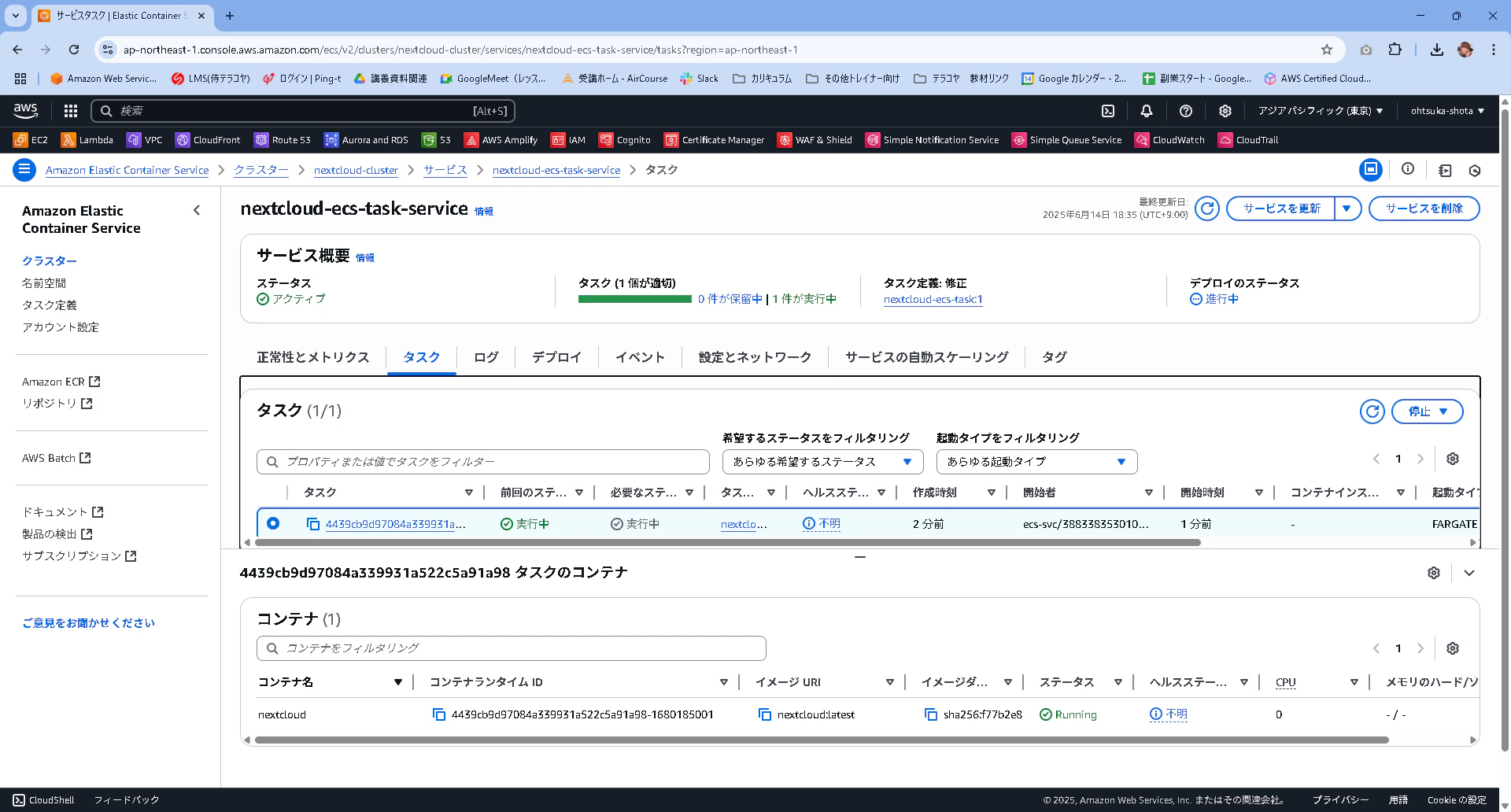Open the AWS notifications bell
This screenshot has width=1511, height=812.
(1147, 111)
